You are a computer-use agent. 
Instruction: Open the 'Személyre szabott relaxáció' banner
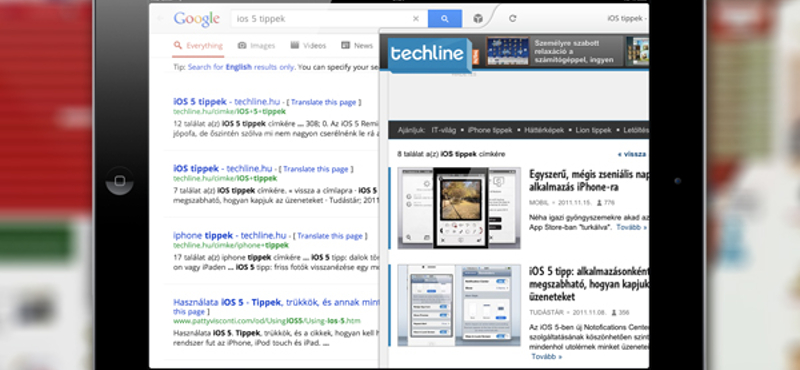pyautogui.click(x=554, y=51)
